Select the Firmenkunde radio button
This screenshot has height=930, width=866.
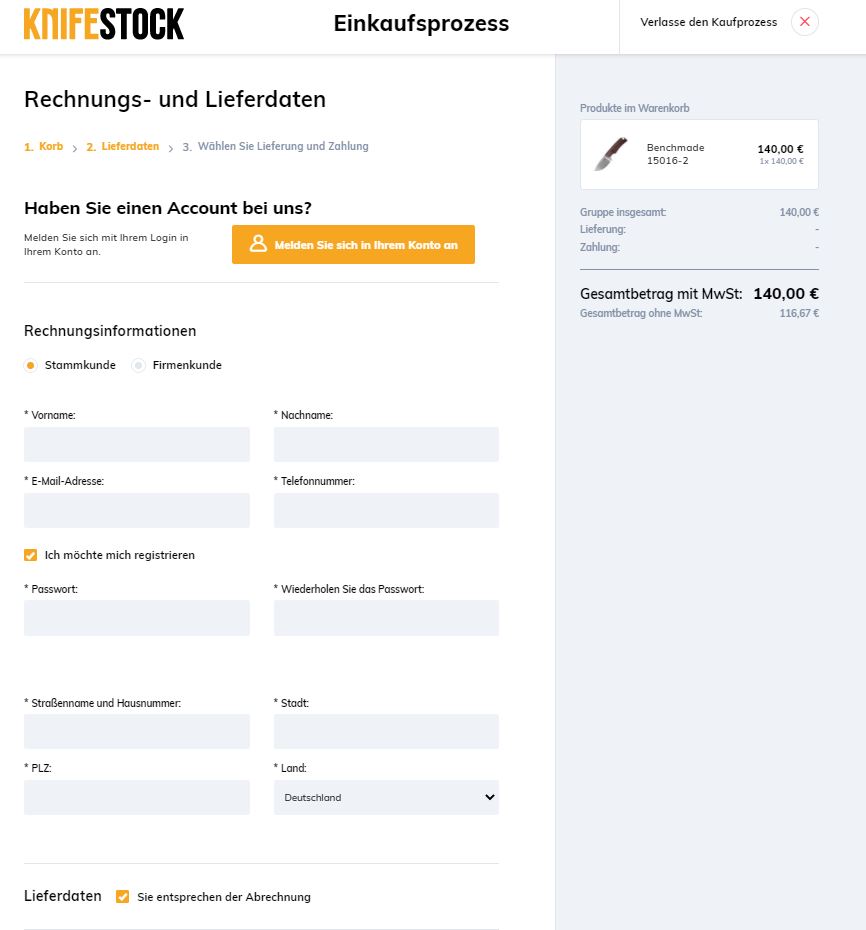139,365
